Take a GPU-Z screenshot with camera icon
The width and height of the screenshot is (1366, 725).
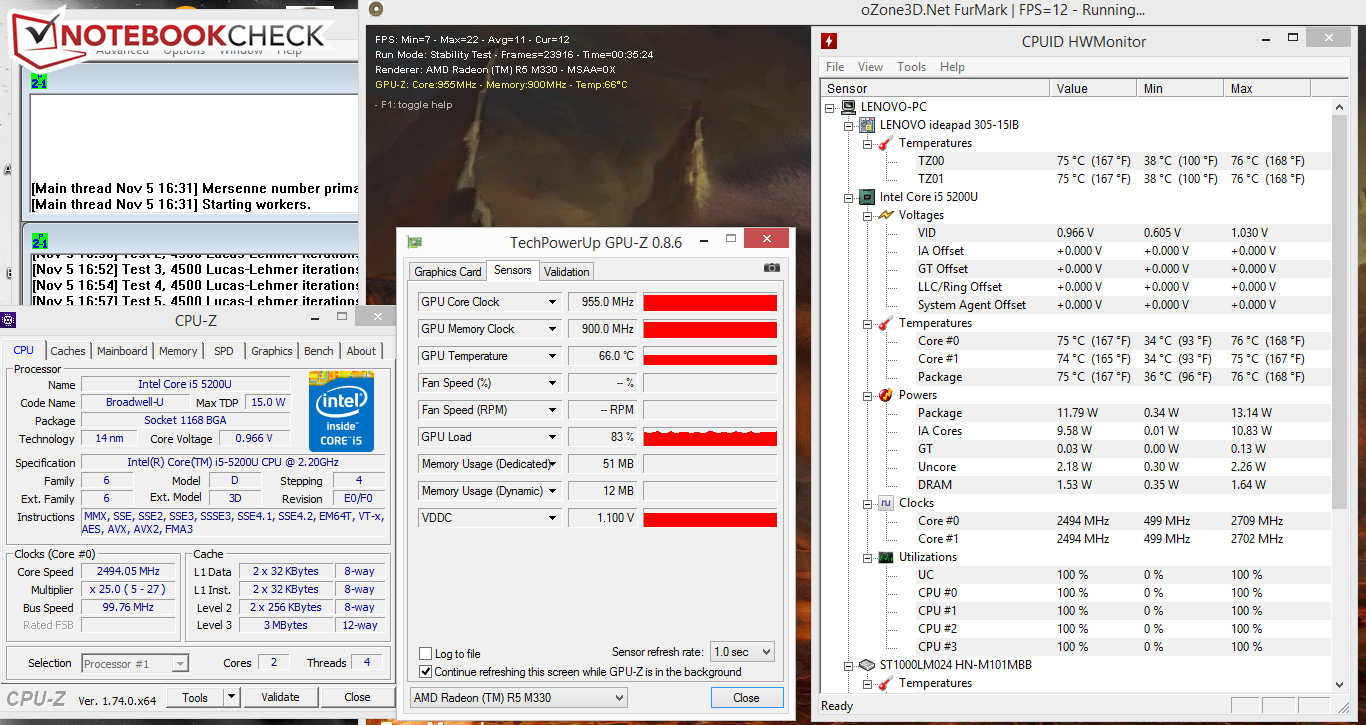click(x=771, y=268)
